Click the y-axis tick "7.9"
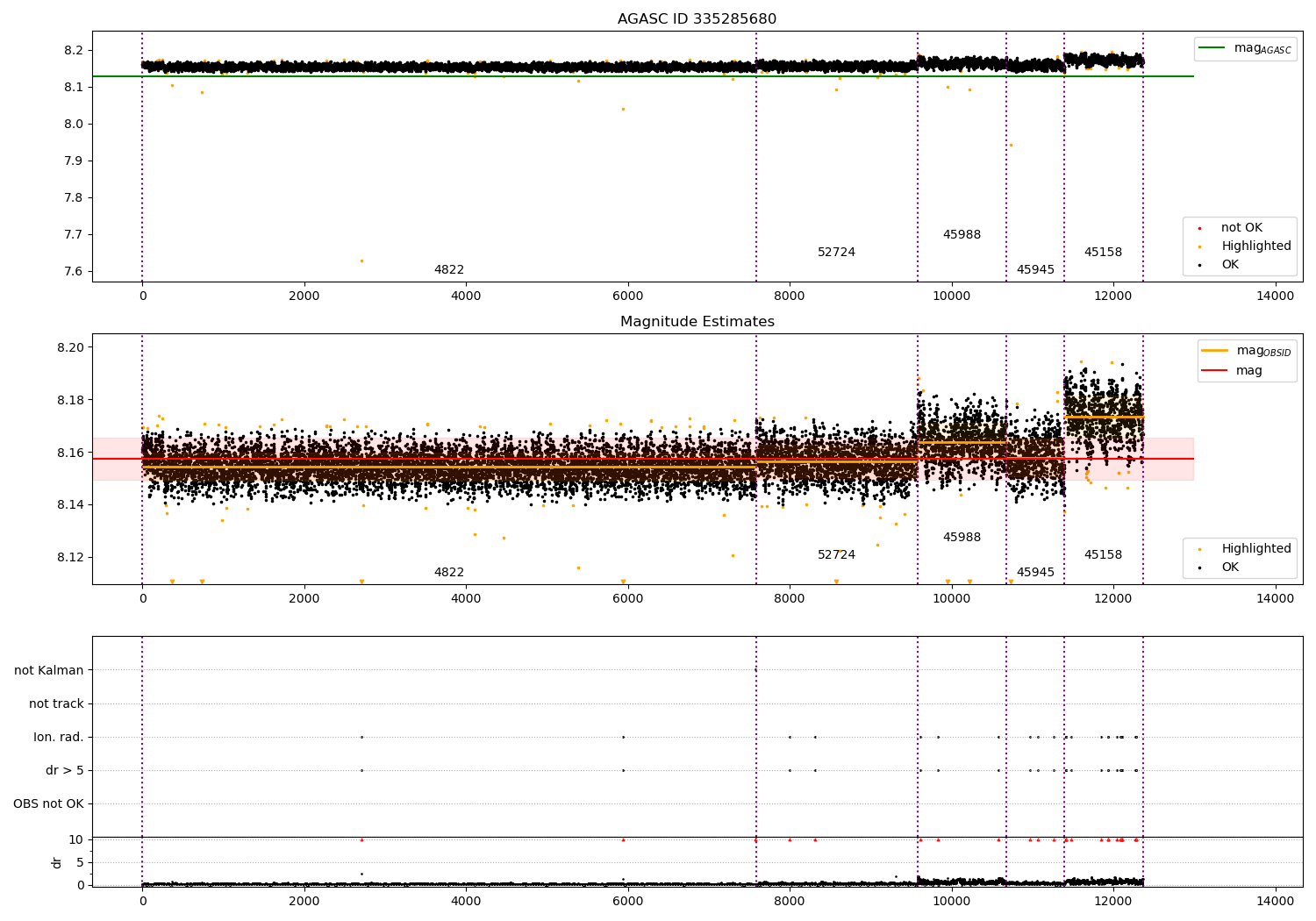This screenshot has height=921, width=1316. pyautogui.click(x=74, y=161)
